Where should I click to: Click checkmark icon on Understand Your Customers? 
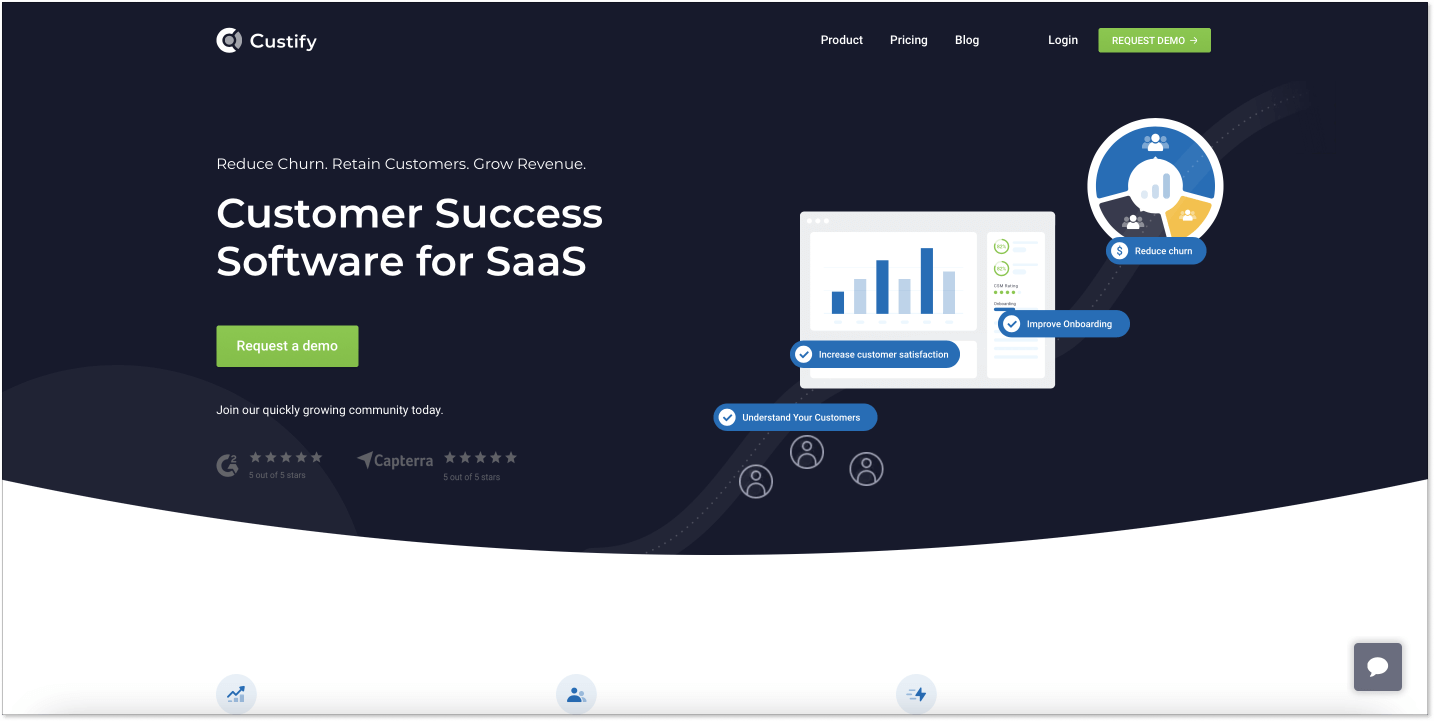point(727,417)
